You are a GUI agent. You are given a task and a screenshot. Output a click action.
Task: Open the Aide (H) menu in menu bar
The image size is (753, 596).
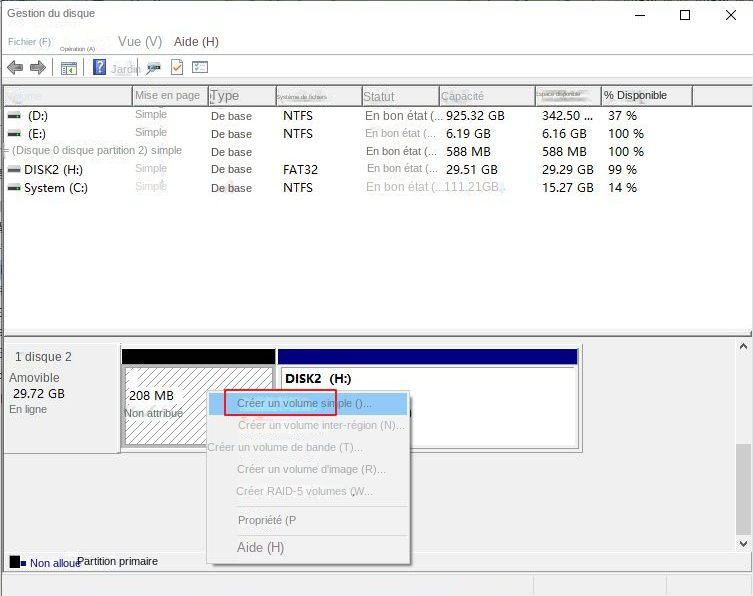[x=196, y=42]
